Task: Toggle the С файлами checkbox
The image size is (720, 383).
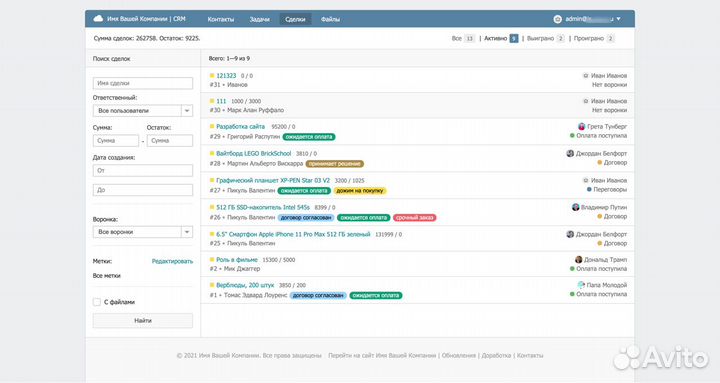Action: tap(97, 302)
